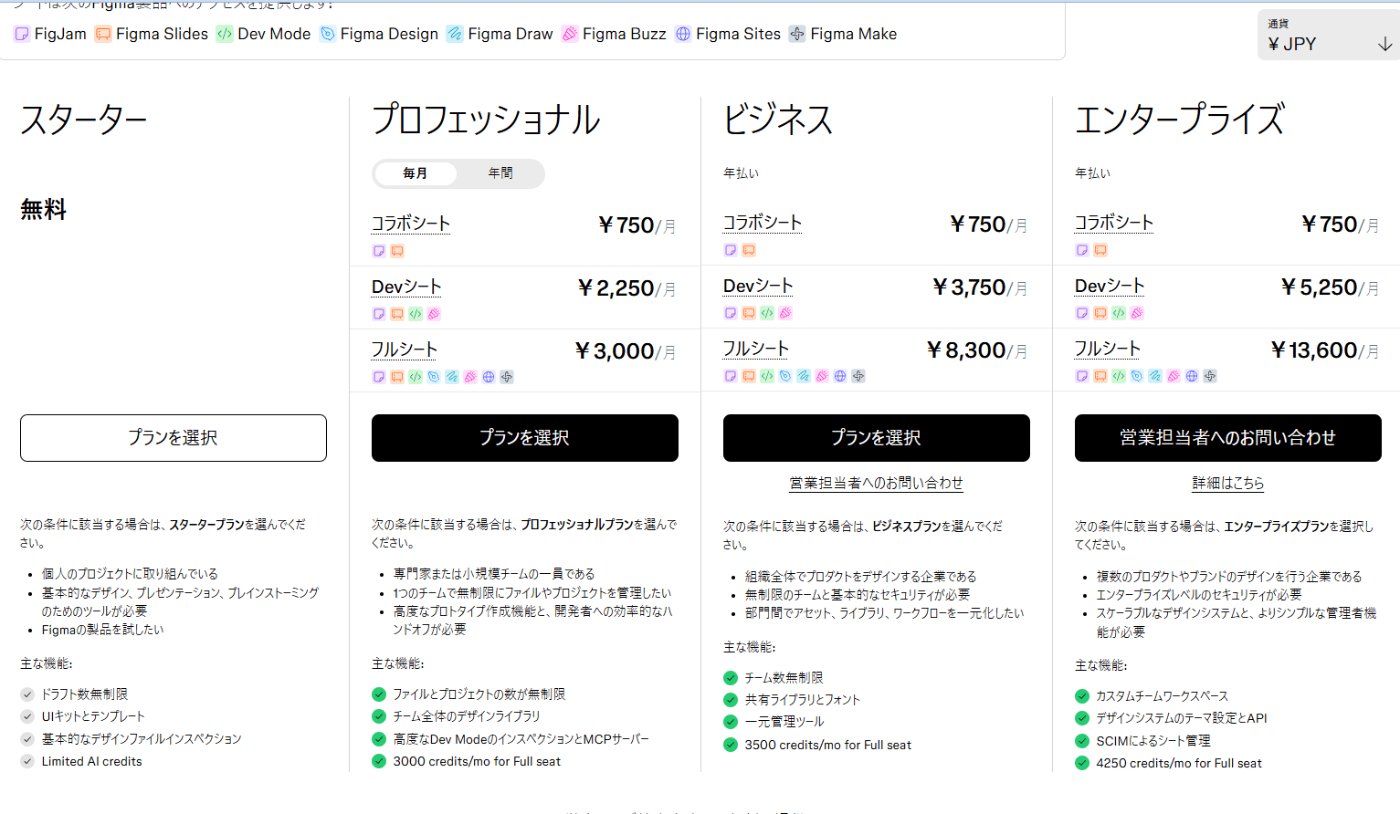Click Figma Make icon under ビジネス フルシート

tap(859, 376)
